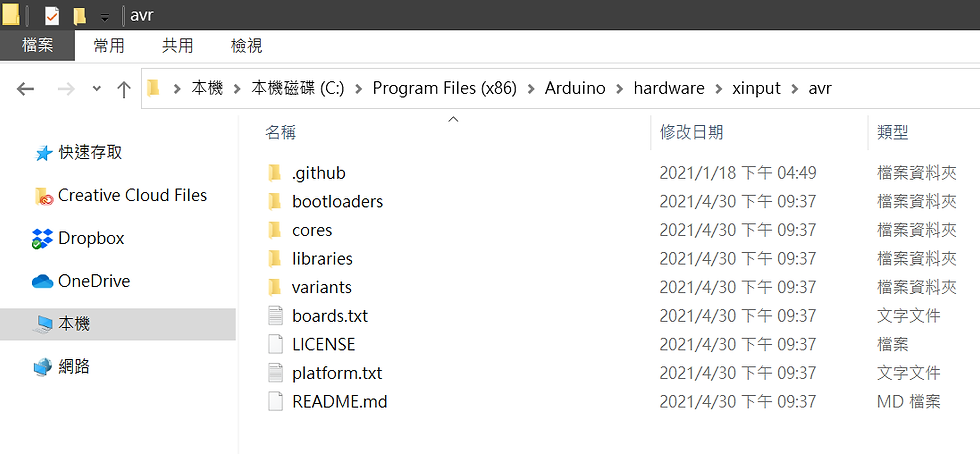
Task: Sort by the 名稱 column header
Action: 281,132
